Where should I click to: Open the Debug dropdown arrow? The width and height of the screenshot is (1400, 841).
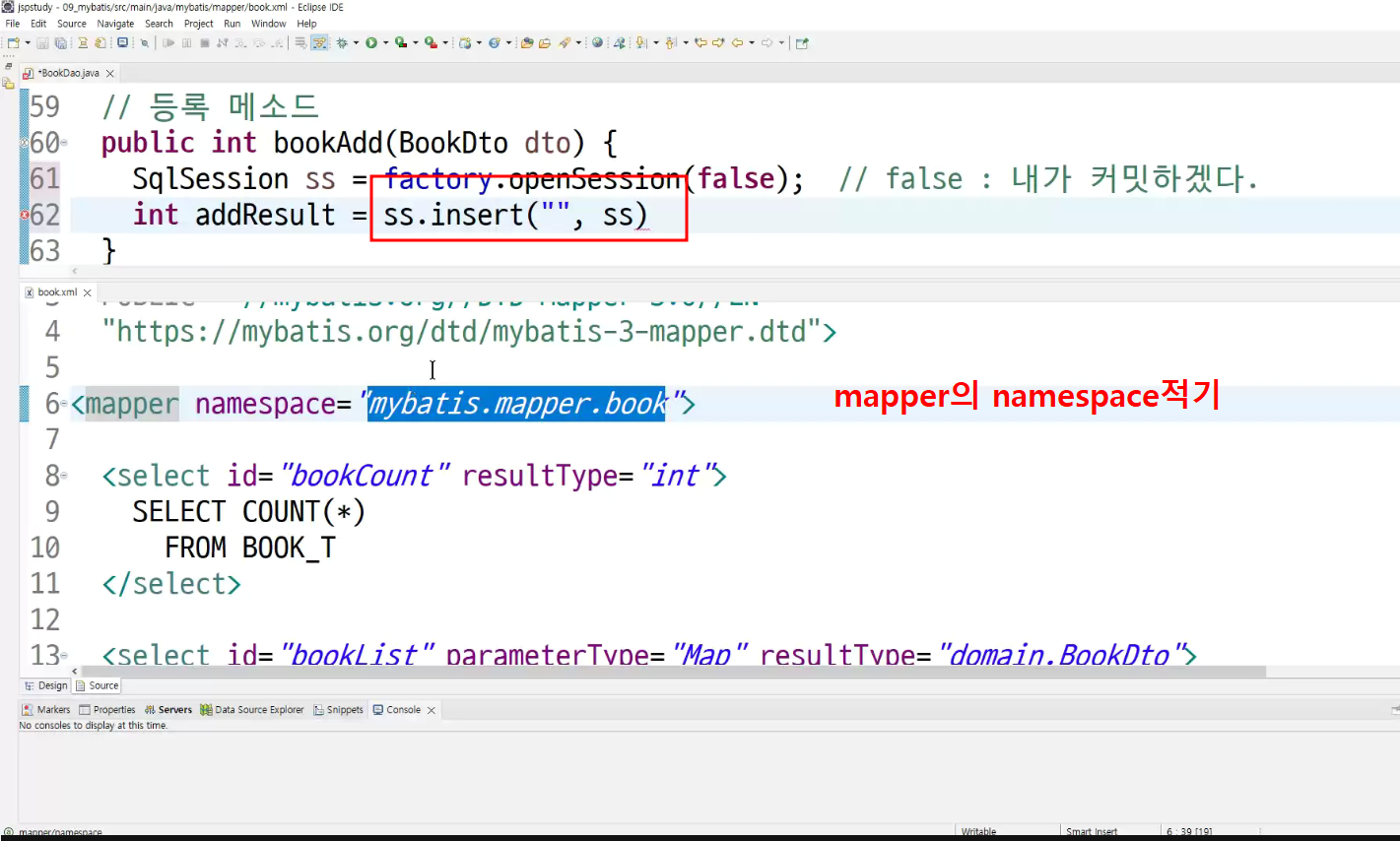(356, 42)
